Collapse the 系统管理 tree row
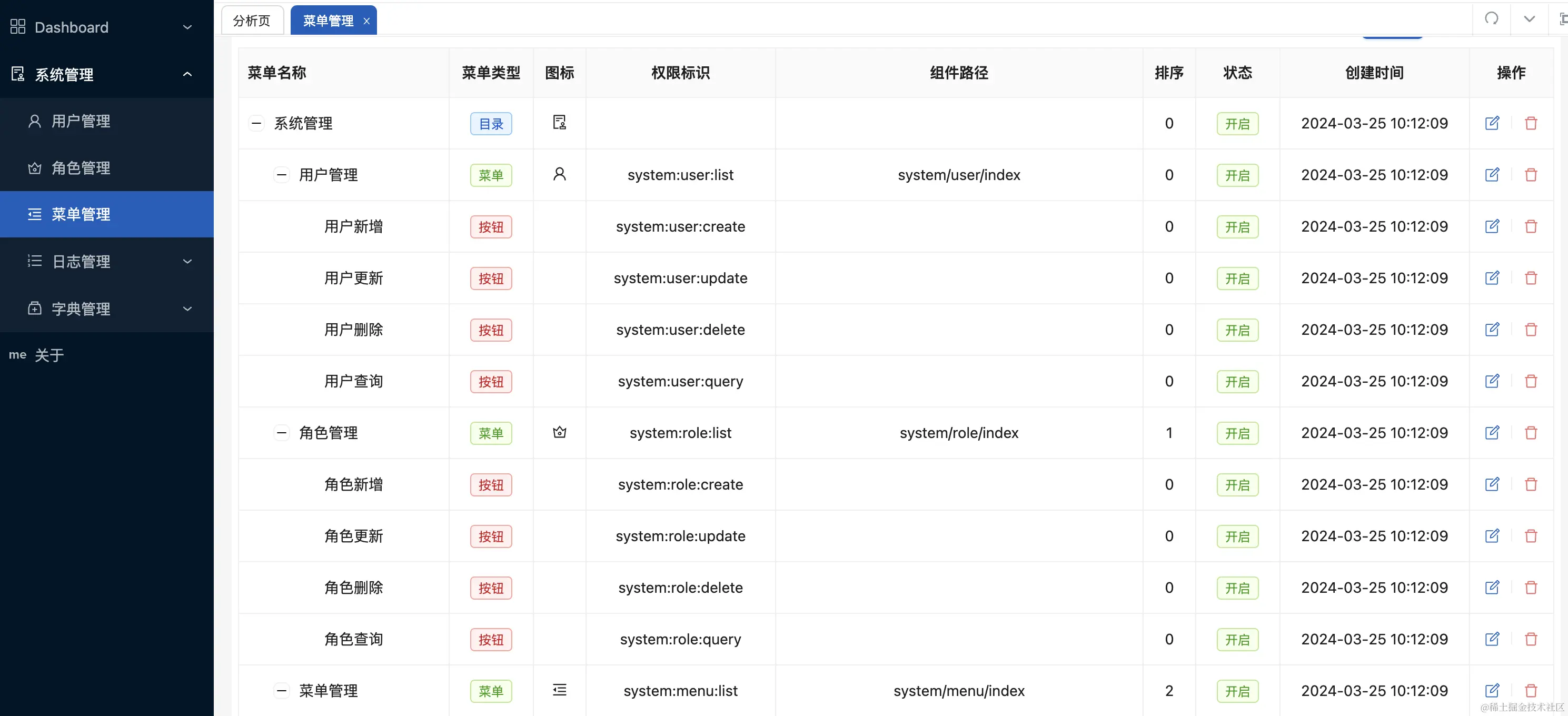This screenshot has height=716, width=1568. (x=256, y=123)
